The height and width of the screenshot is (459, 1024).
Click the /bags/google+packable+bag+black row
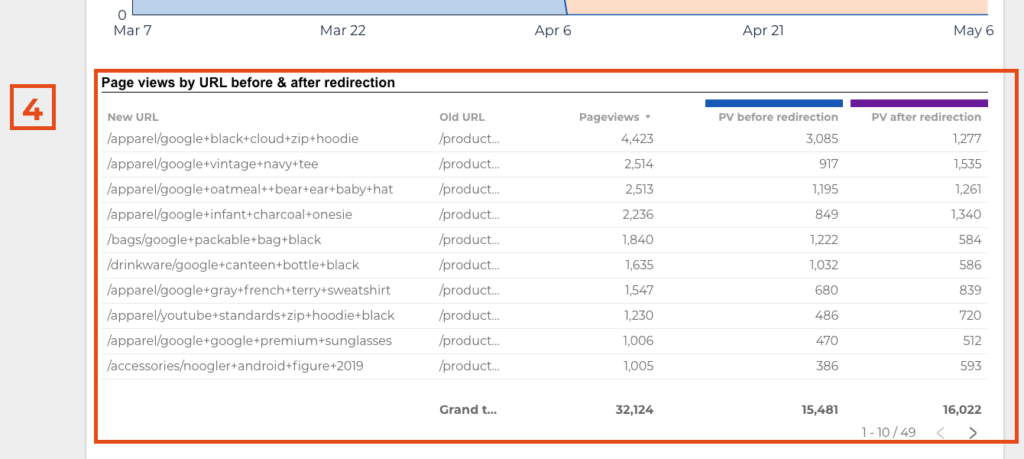click(545, 240)
